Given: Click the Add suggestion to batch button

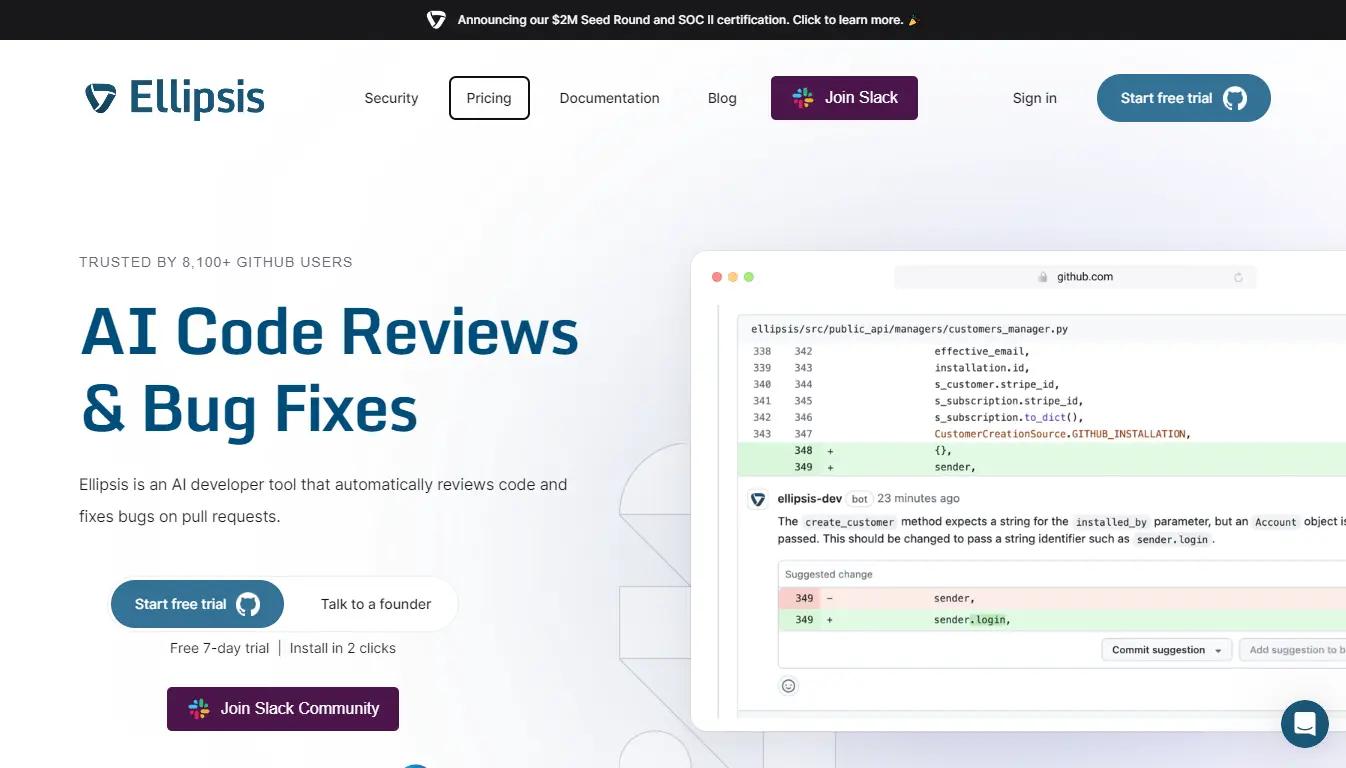Looking at the screenshot, I should click(1292, 650).
